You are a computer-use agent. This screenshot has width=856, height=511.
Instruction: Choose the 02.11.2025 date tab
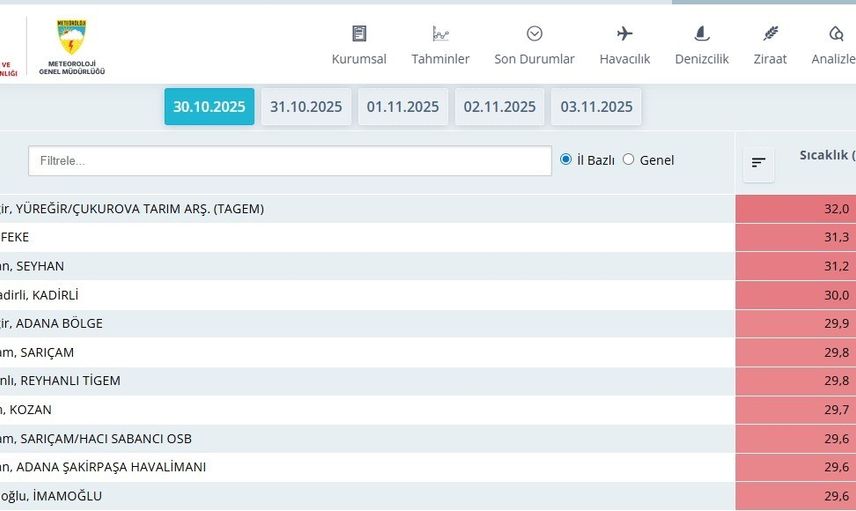(x=499, y=107)
